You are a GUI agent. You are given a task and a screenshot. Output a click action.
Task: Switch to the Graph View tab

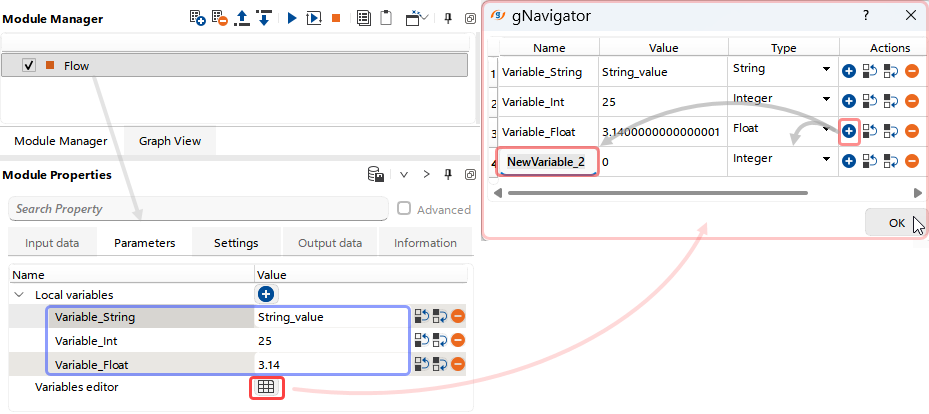pyautogui.click(x=170, y=141)
